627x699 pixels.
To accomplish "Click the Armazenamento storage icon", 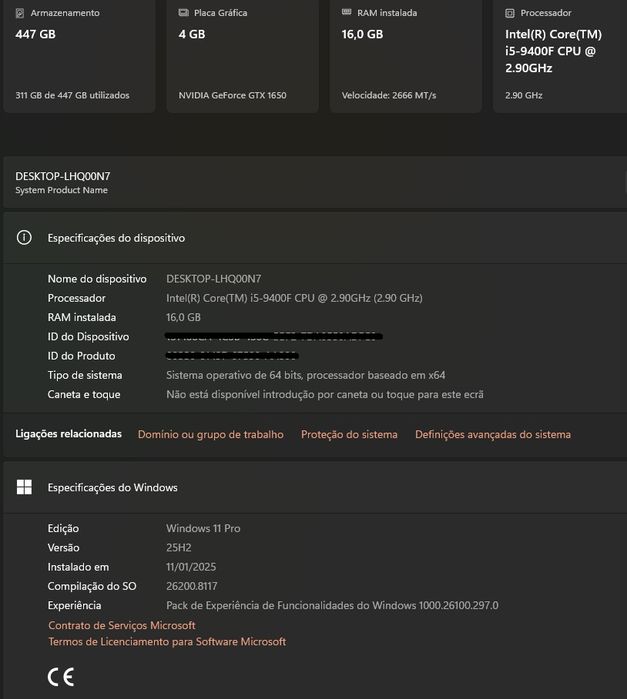I will tap(20, 13).
